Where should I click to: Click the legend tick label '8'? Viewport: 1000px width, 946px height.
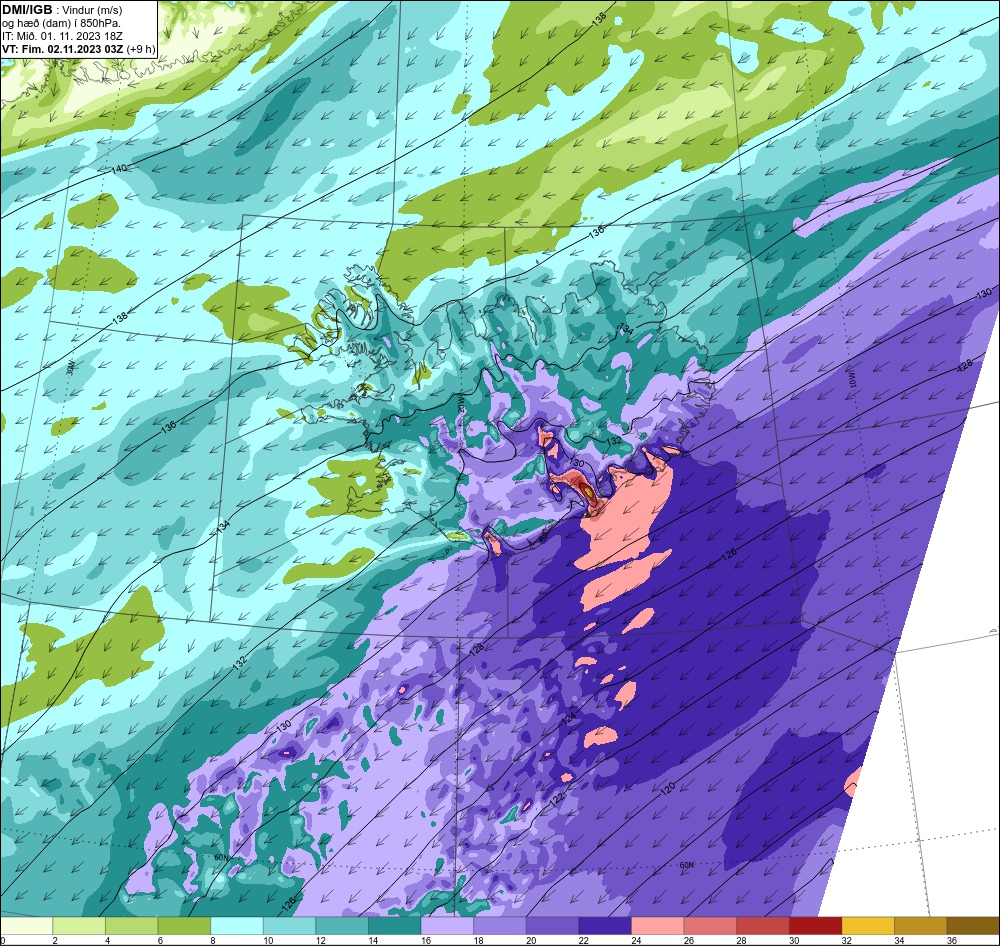pos(213,940)
